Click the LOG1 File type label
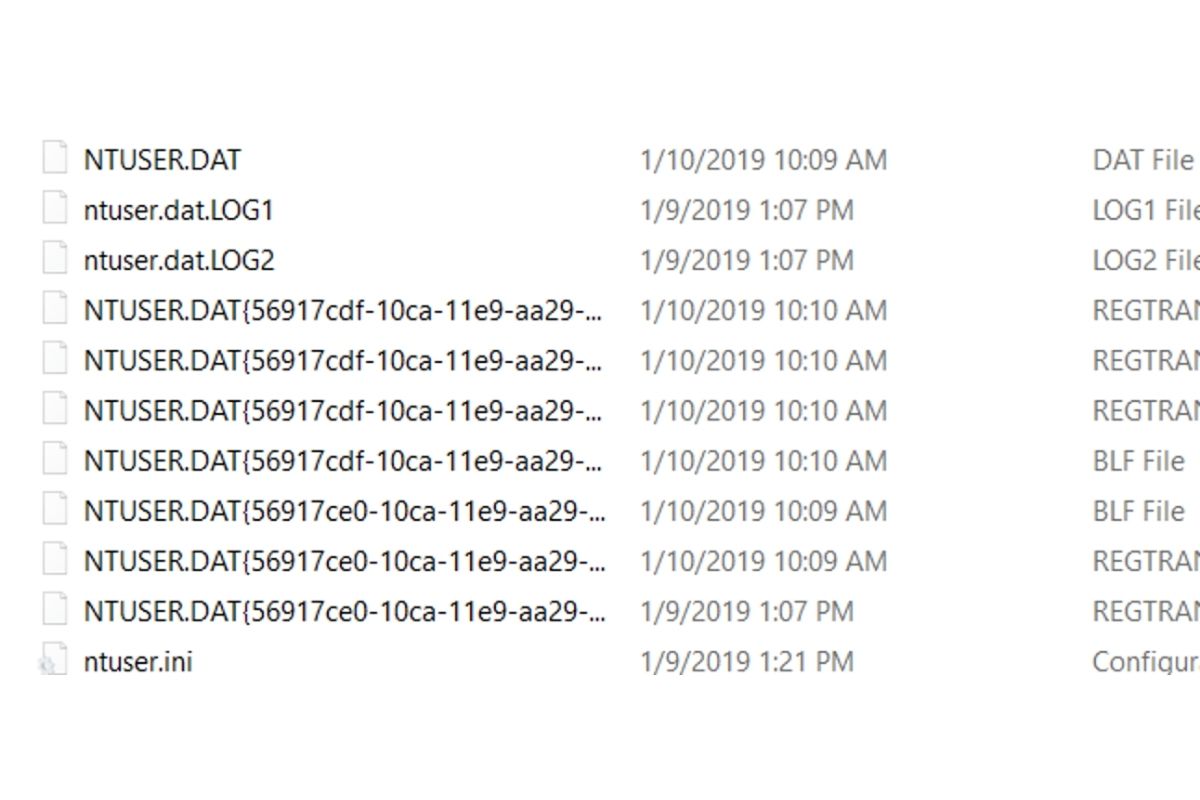Viewport: 1200px width, 800px height. 1146,210
